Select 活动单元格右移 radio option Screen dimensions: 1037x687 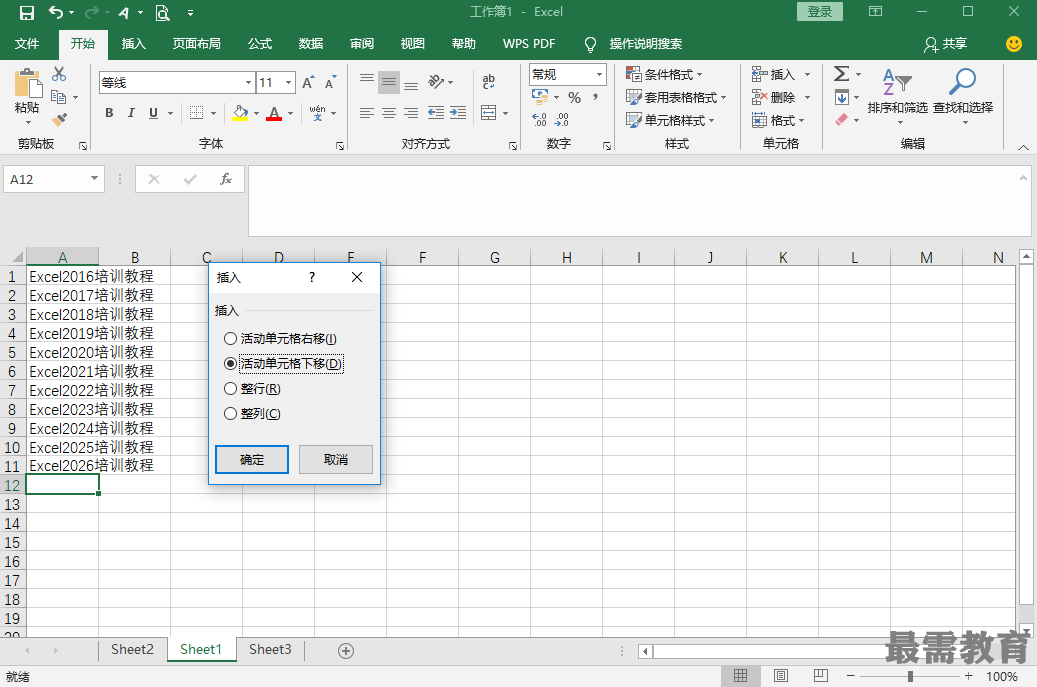click(280, 339)
